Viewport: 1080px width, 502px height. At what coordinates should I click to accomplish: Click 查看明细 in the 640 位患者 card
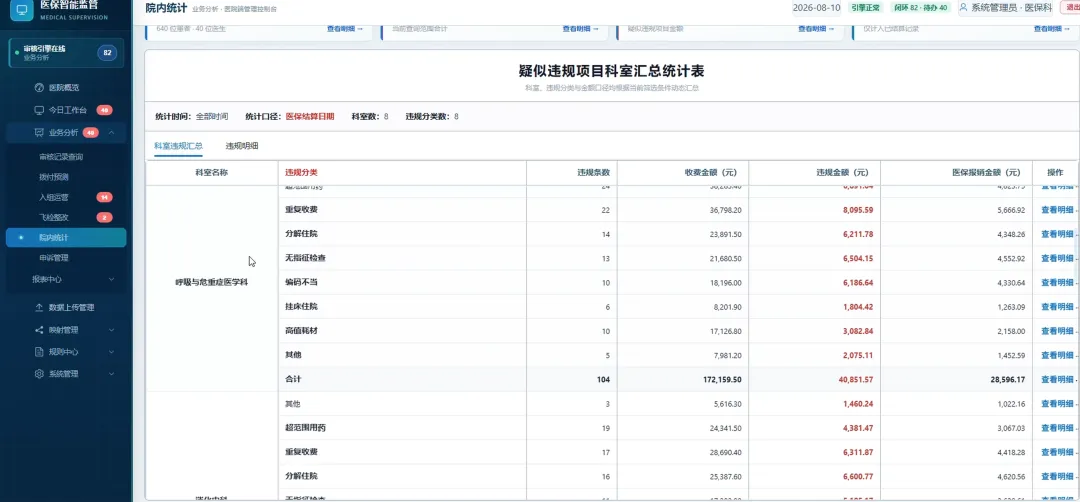[344, 29]
